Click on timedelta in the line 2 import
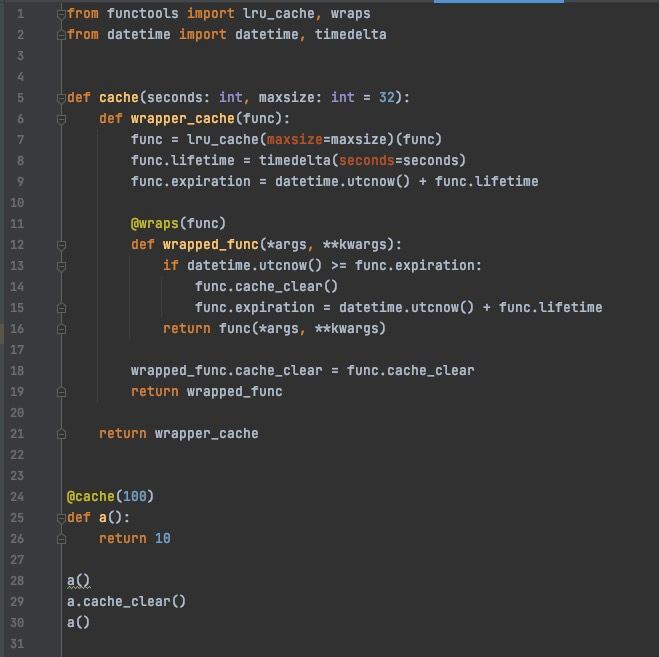 [x=351, y=34]
